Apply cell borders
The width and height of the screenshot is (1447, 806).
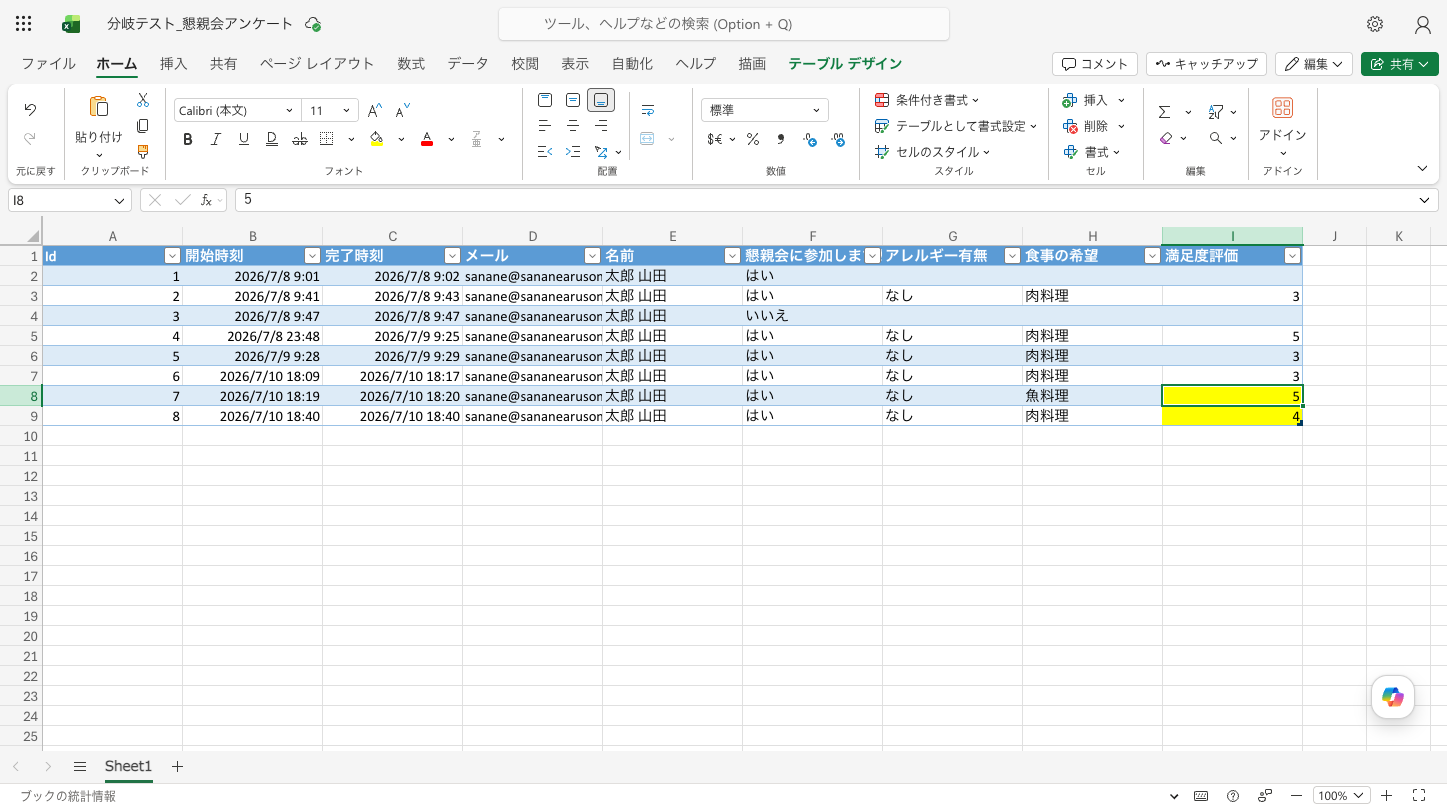(x=327, y=139)
